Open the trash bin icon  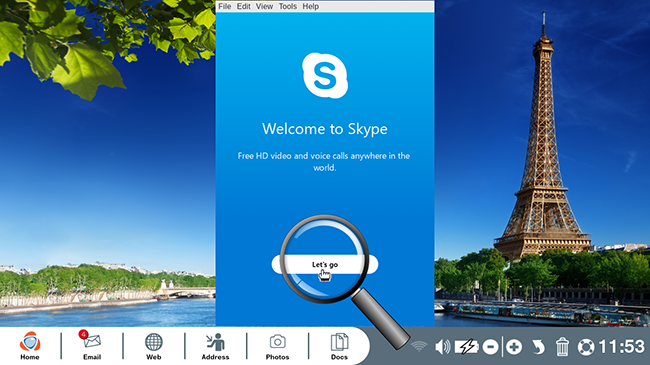pos(562,346)
